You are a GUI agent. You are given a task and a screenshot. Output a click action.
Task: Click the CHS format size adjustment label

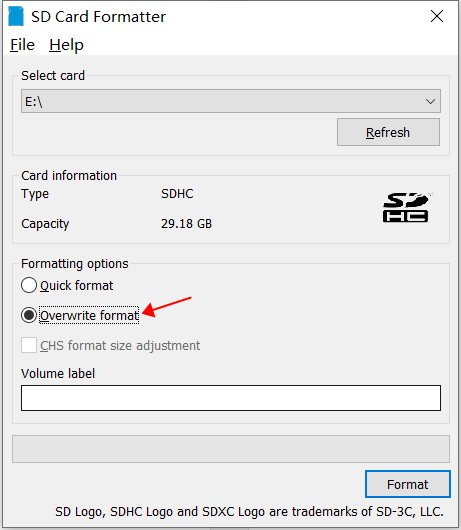pyautogui.click(x=120, y=346)
